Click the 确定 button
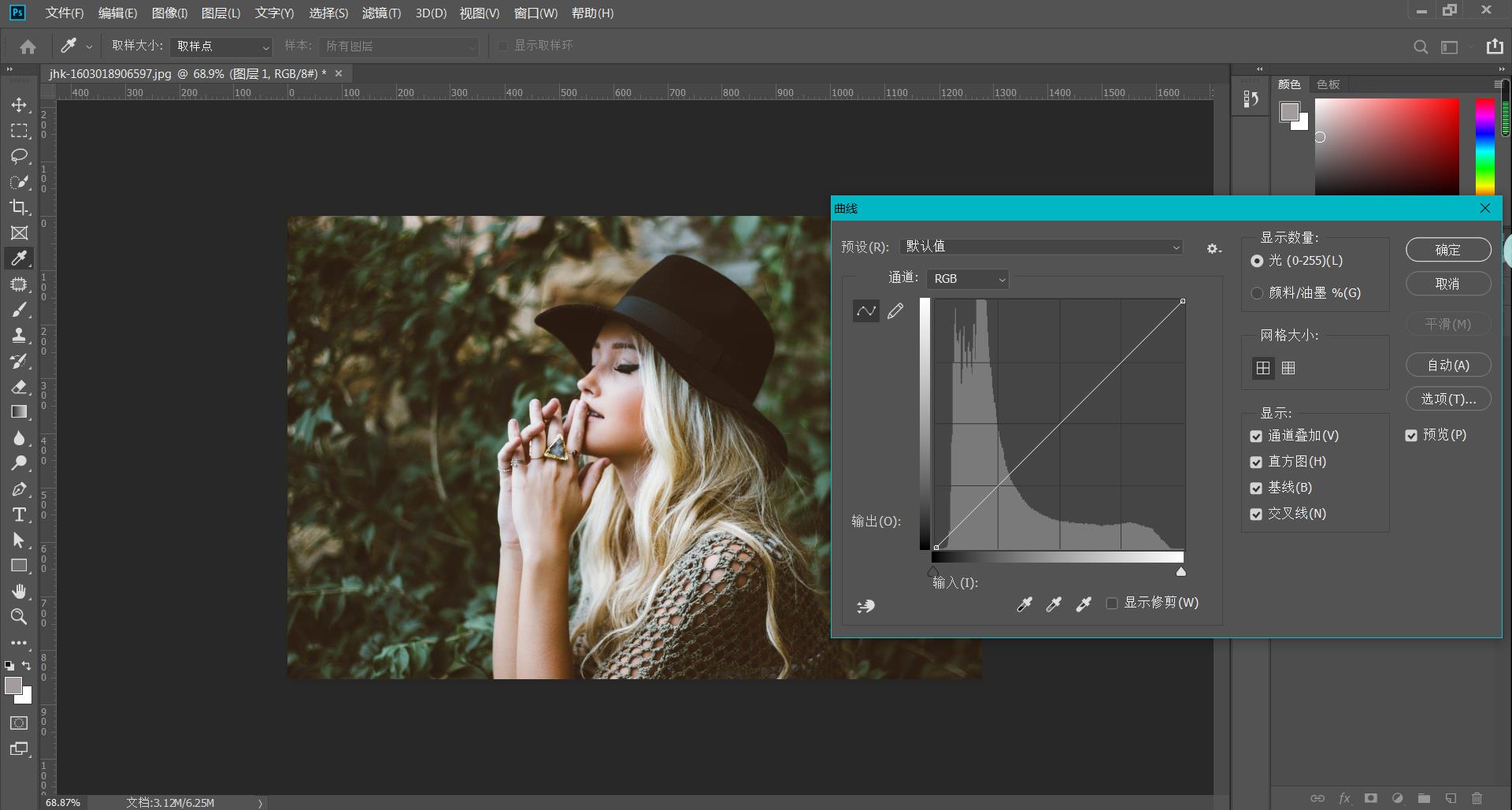1512x810 pixels. click(1447, 250)
